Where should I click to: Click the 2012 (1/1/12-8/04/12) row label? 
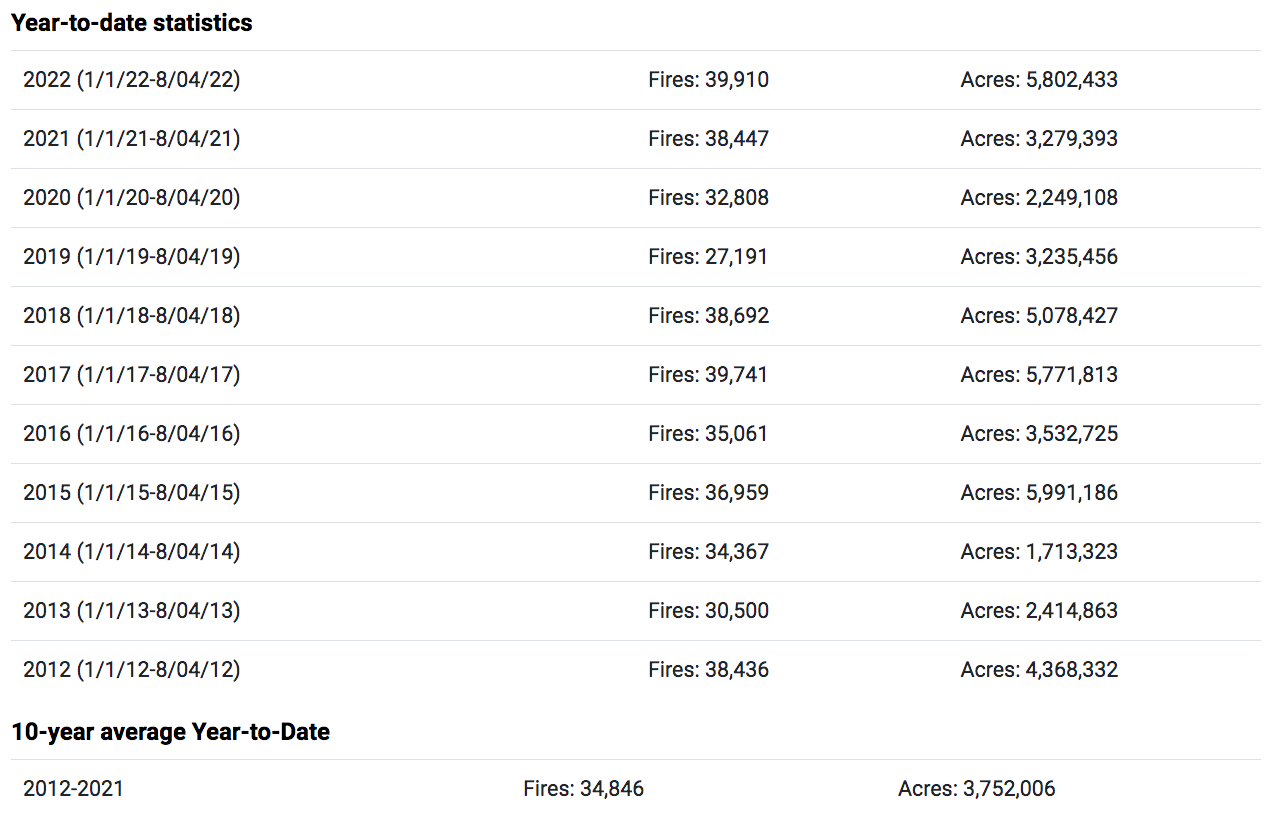[x=132, y=670]
